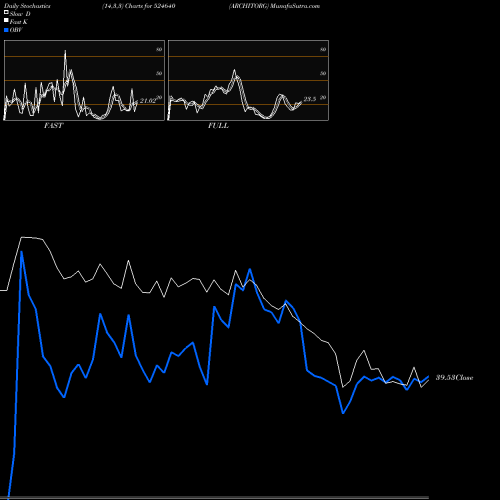Click the '(14,3,3) Charts for 524640' text
500x500 pixels.
pos(139,6)
